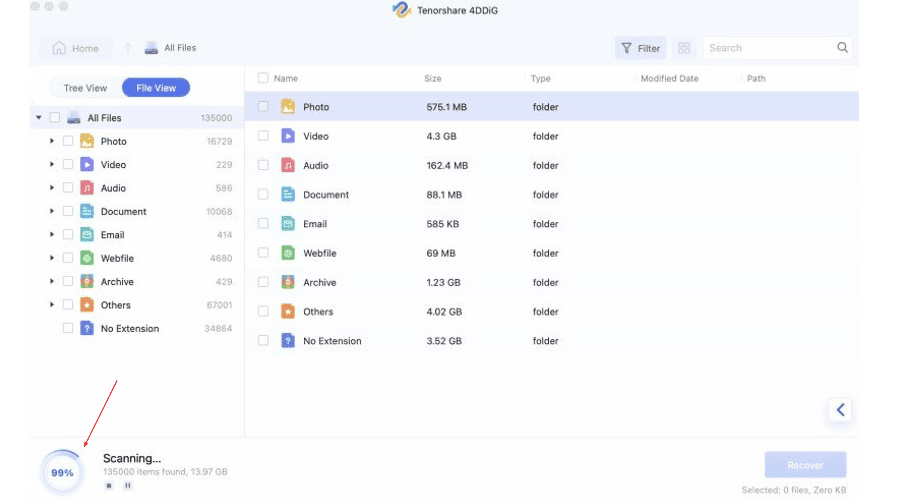Select the File View tab

tap(156, 88)
